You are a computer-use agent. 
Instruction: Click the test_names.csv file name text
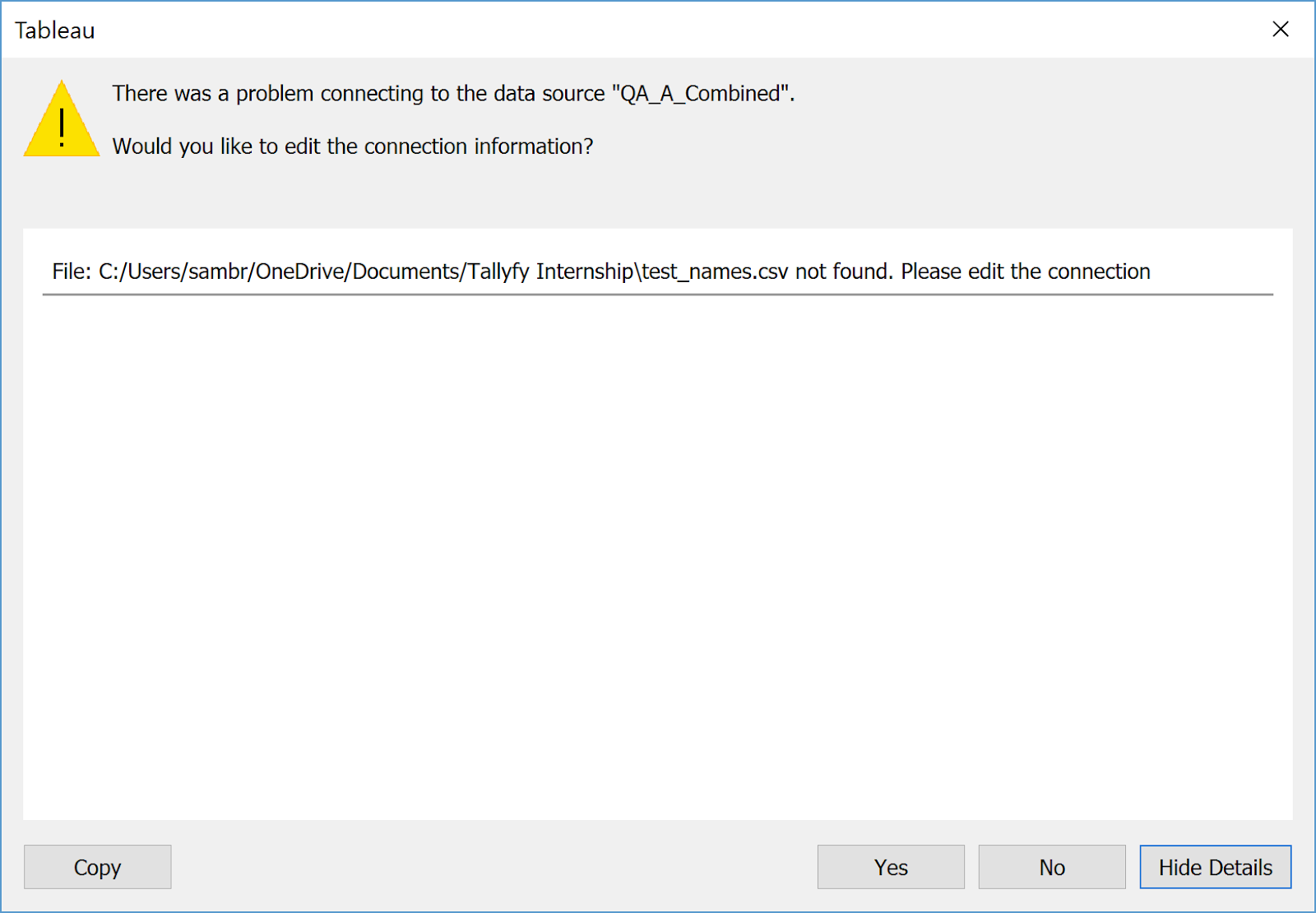[714, 271]
